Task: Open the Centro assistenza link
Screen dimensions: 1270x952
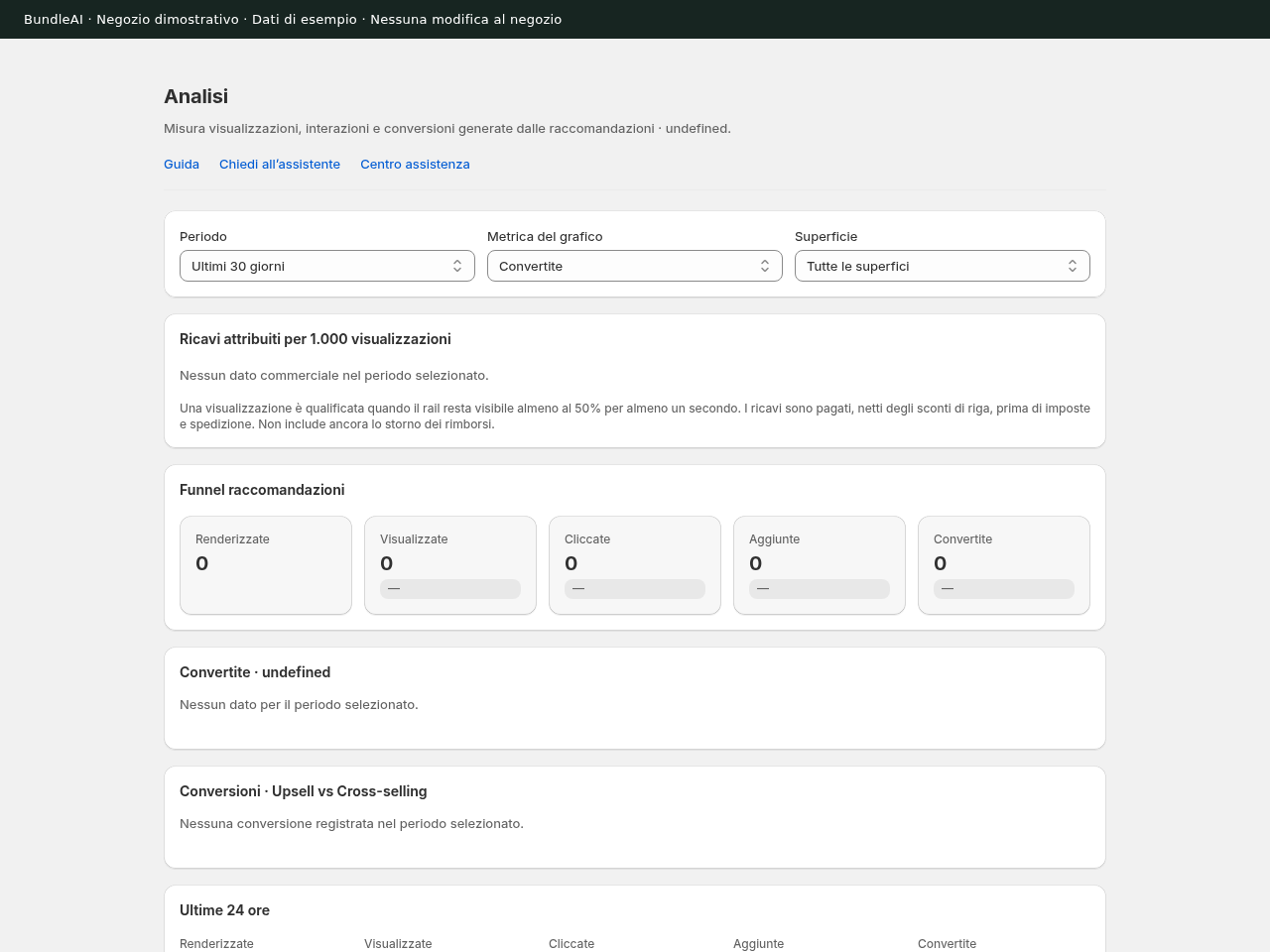Action: pyautogui.click(x=415, y=165)
